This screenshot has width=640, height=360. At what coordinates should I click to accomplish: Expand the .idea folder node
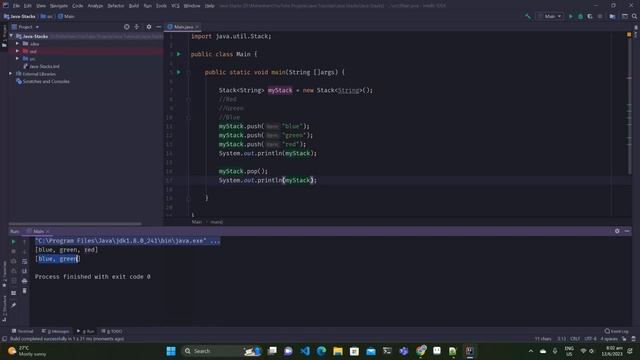(x=17, y=44)
